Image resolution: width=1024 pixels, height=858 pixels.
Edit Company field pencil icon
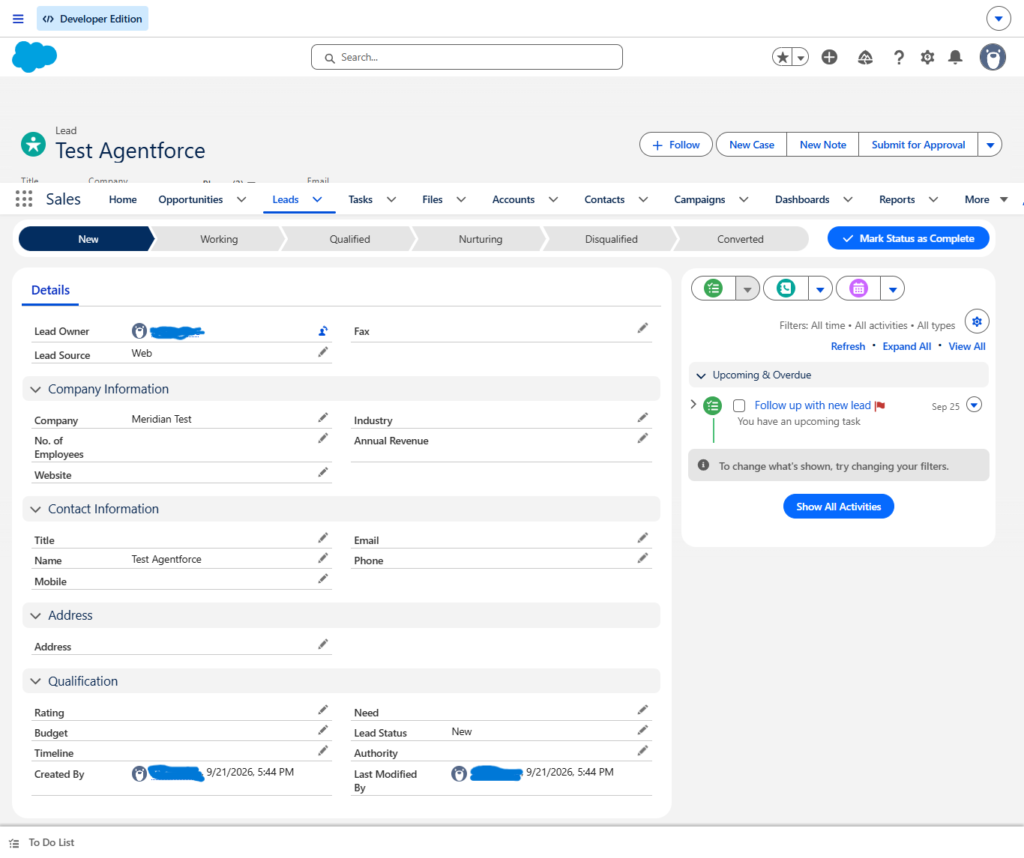(323, 417)
